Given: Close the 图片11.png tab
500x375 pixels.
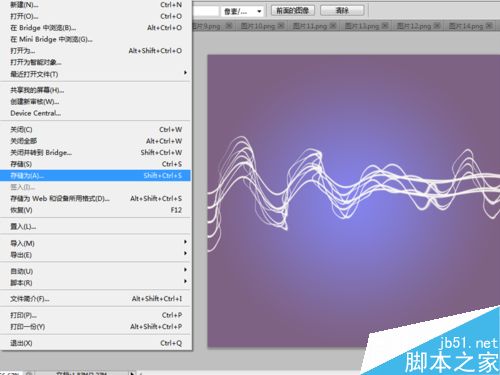Looking at the screenshot, I should point(333,25).
